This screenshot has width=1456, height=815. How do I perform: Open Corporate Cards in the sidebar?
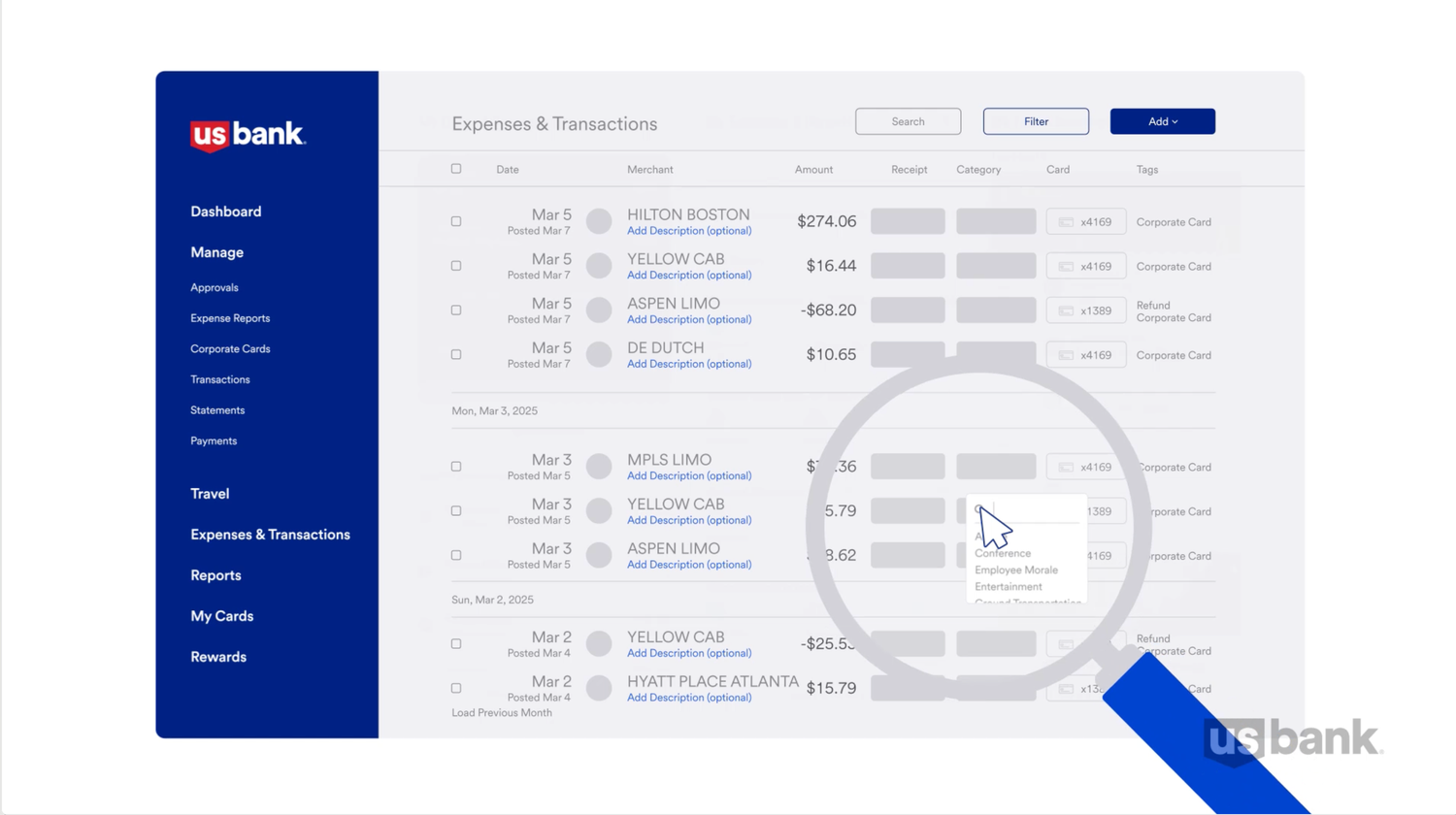point(230,349)
